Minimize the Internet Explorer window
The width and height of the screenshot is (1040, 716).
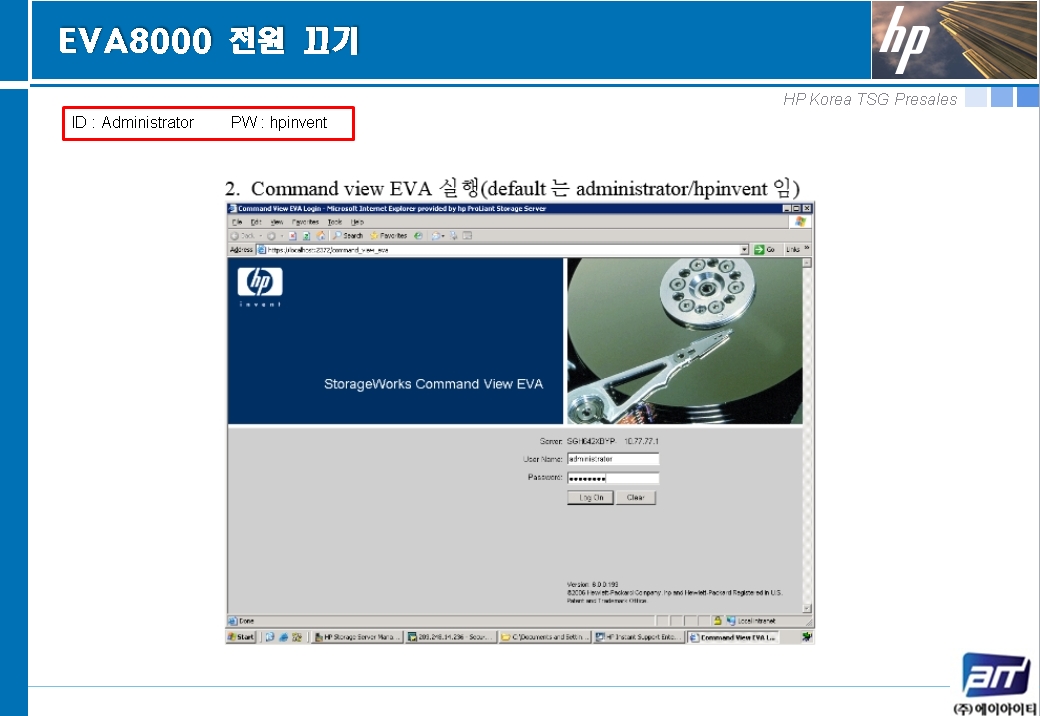click(x=787, y=208)
